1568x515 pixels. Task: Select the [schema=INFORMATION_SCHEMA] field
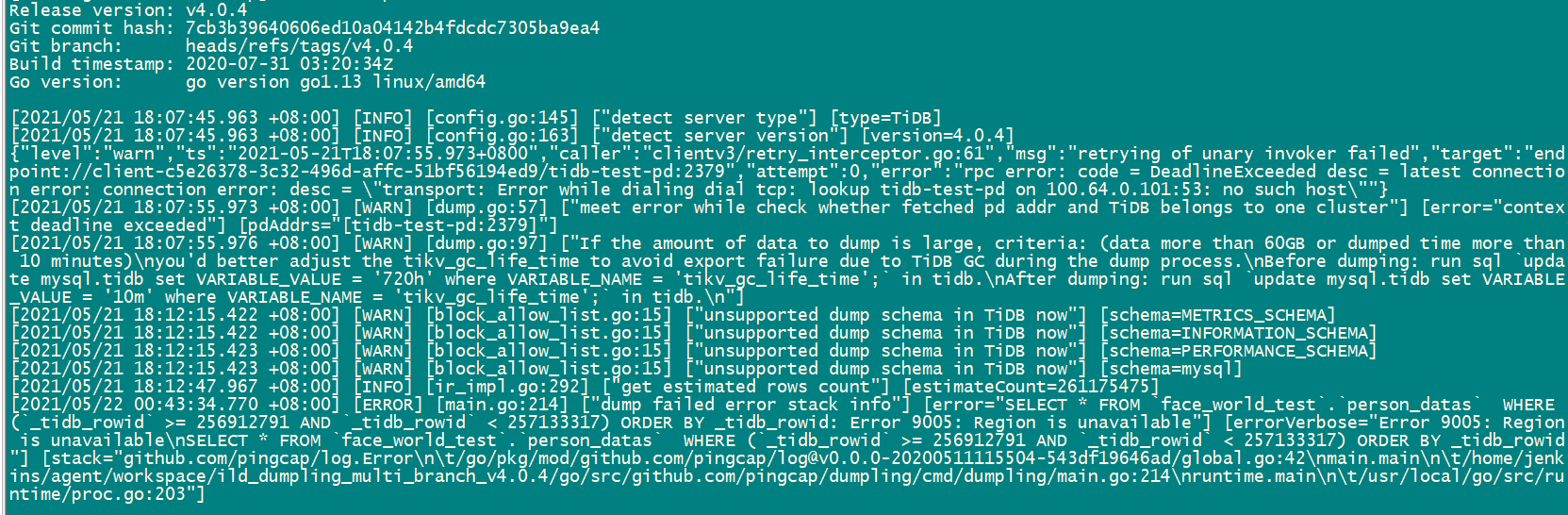click(1238, 333)
